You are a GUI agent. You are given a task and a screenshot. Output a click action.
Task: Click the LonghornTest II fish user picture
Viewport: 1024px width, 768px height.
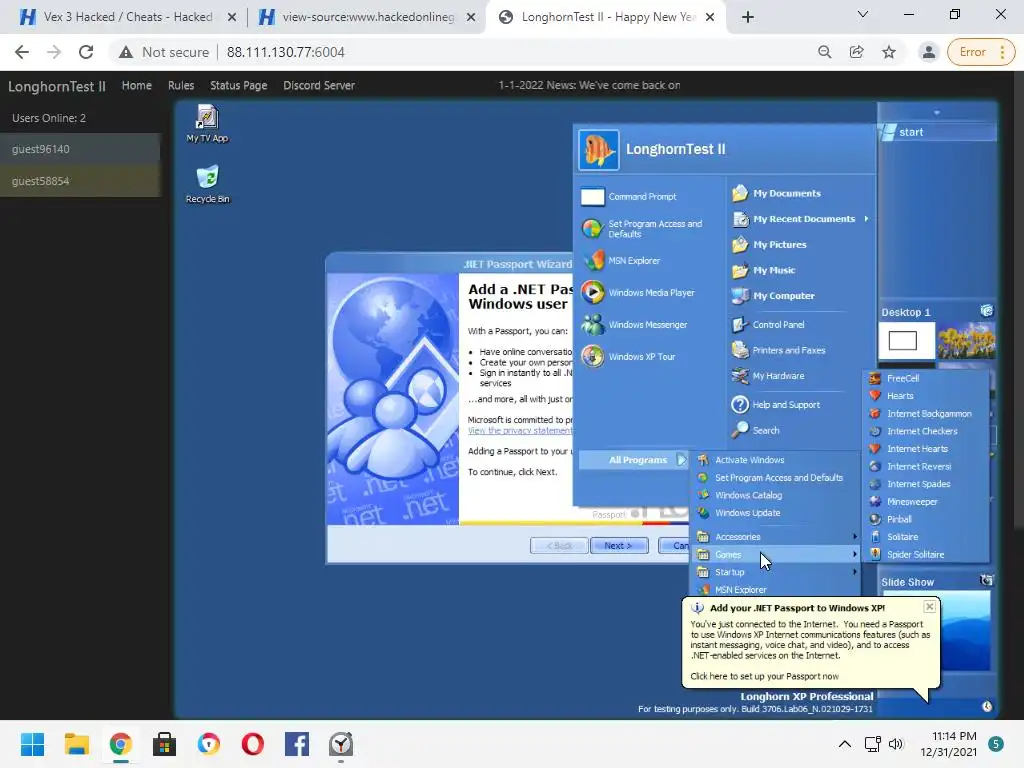tap(598, 150)
